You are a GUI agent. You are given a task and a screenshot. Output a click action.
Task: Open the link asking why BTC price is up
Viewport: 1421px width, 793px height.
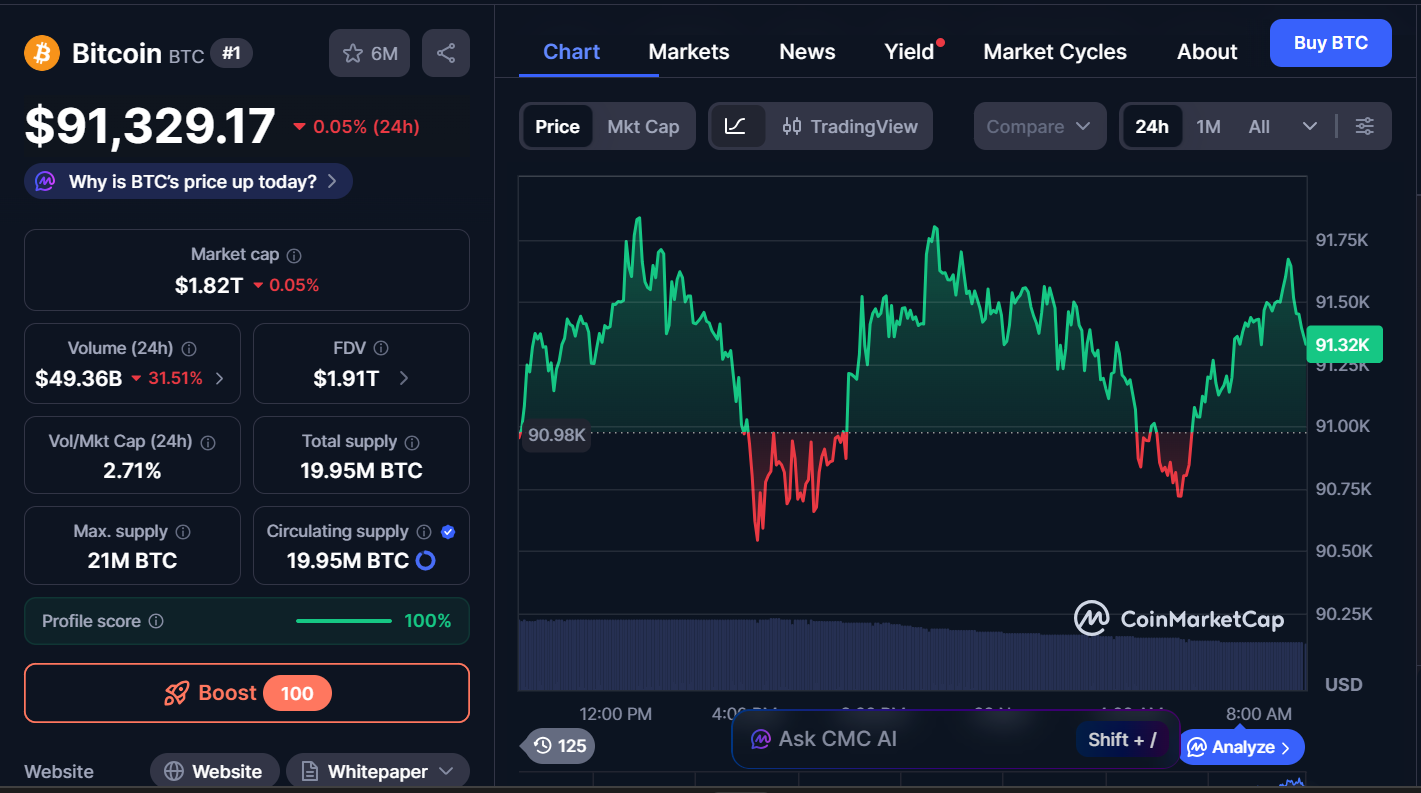tap(187, 181)
